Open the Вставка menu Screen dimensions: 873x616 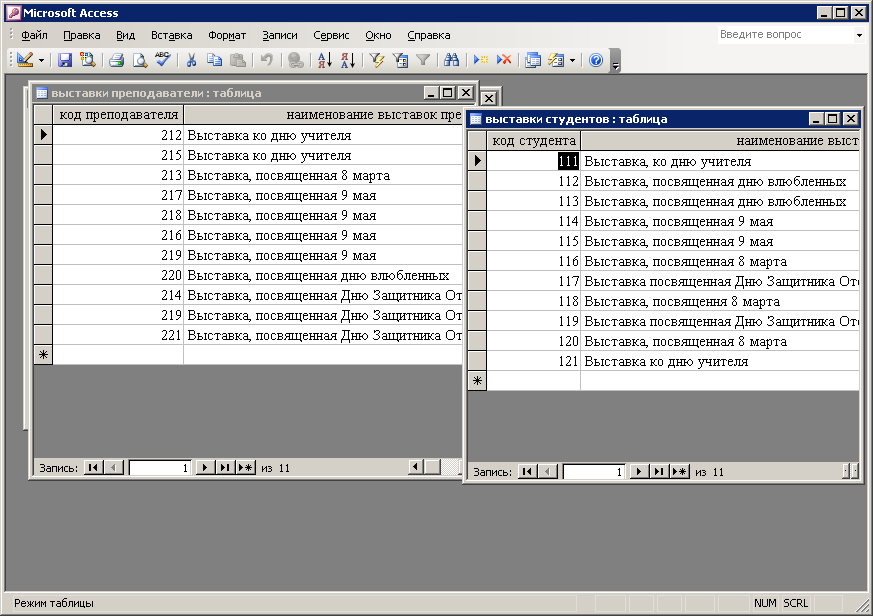(x=171, y=35)
